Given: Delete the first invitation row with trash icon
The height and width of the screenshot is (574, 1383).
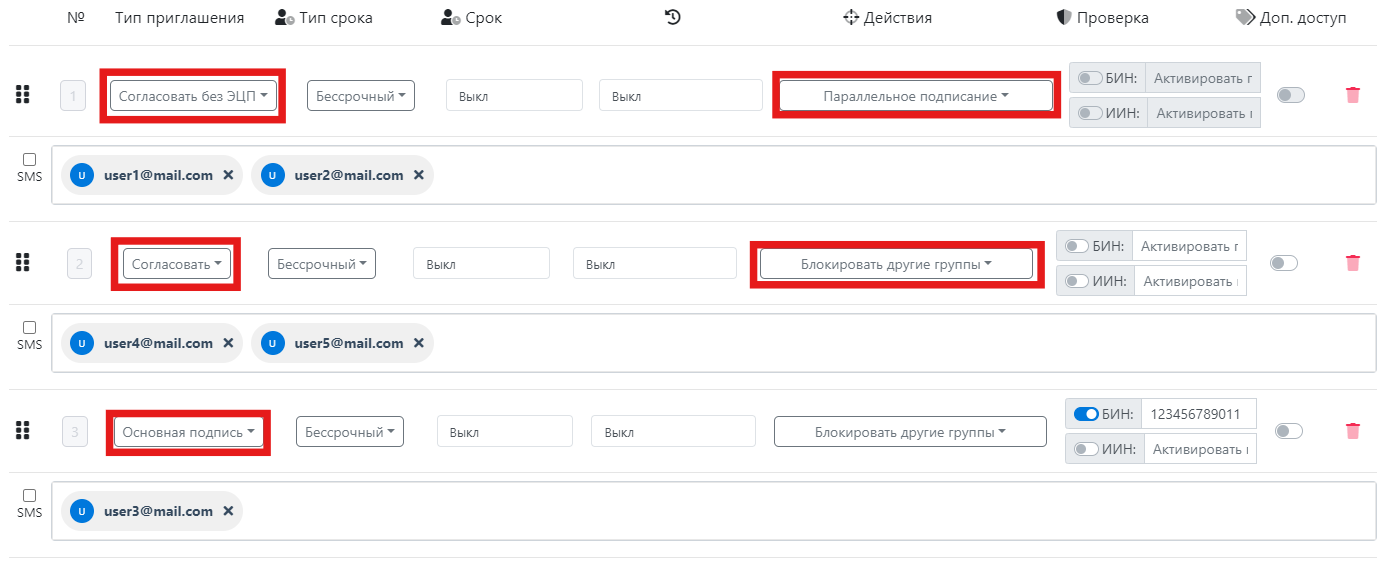Looking at the screenshot, I should point(1352,95).
